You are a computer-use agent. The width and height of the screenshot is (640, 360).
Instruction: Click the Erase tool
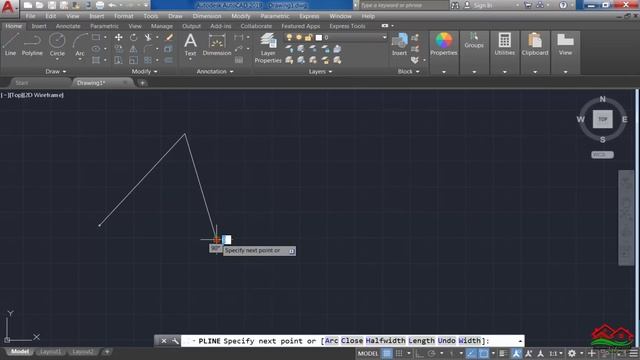point(169,37)
